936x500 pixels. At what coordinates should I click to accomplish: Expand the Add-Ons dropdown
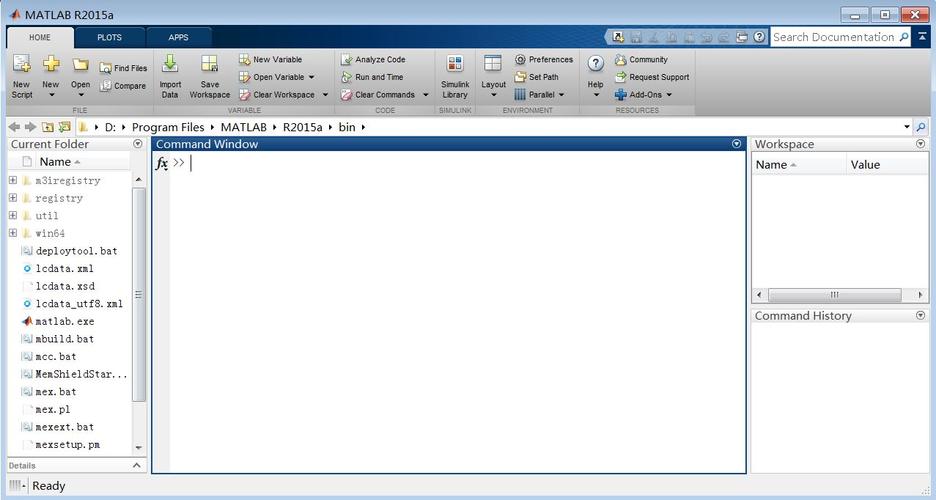click(x=669, y=95)
